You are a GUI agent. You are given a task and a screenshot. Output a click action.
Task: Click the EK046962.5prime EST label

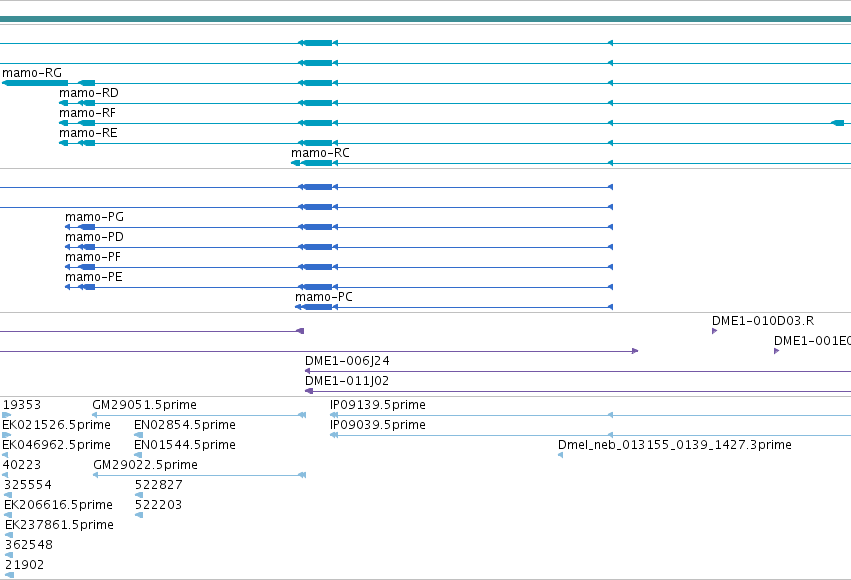[x=56, y=445]
